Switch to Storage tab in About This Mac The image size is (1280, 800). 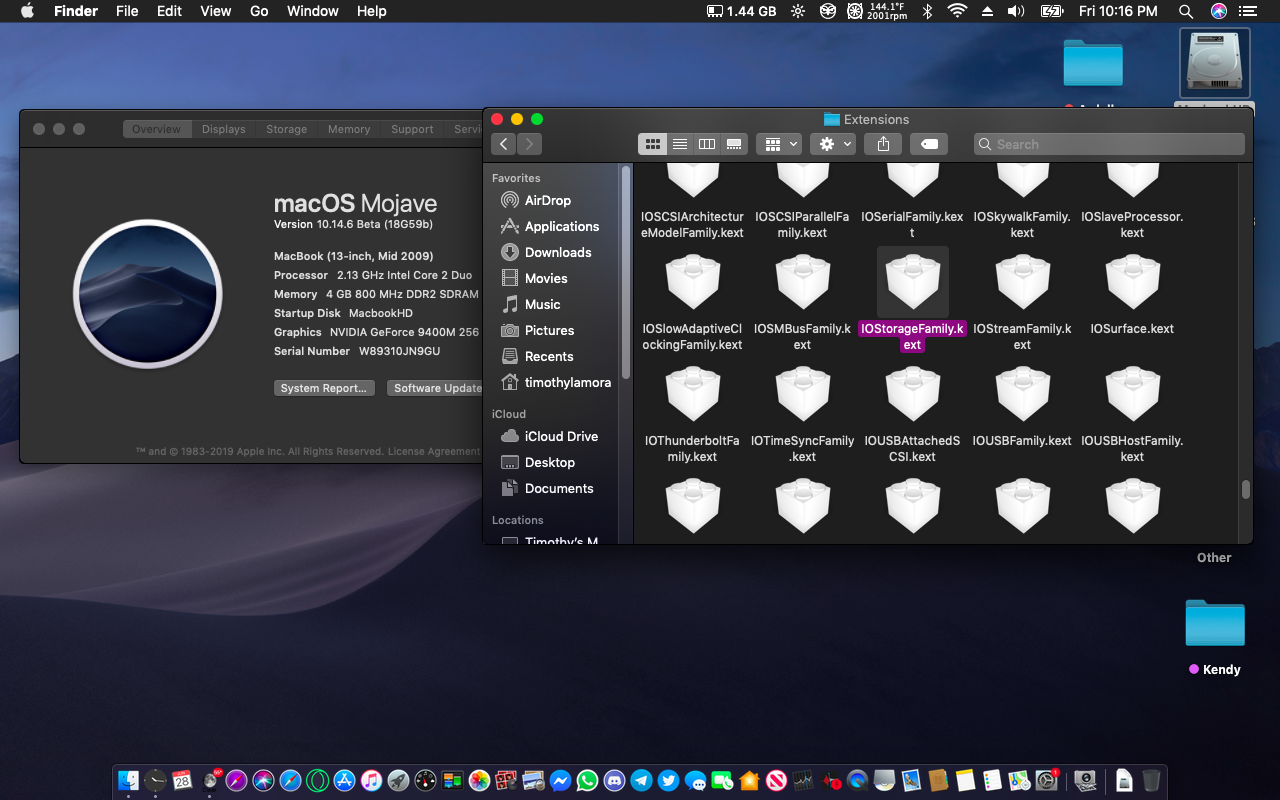[x=286, y=129]
